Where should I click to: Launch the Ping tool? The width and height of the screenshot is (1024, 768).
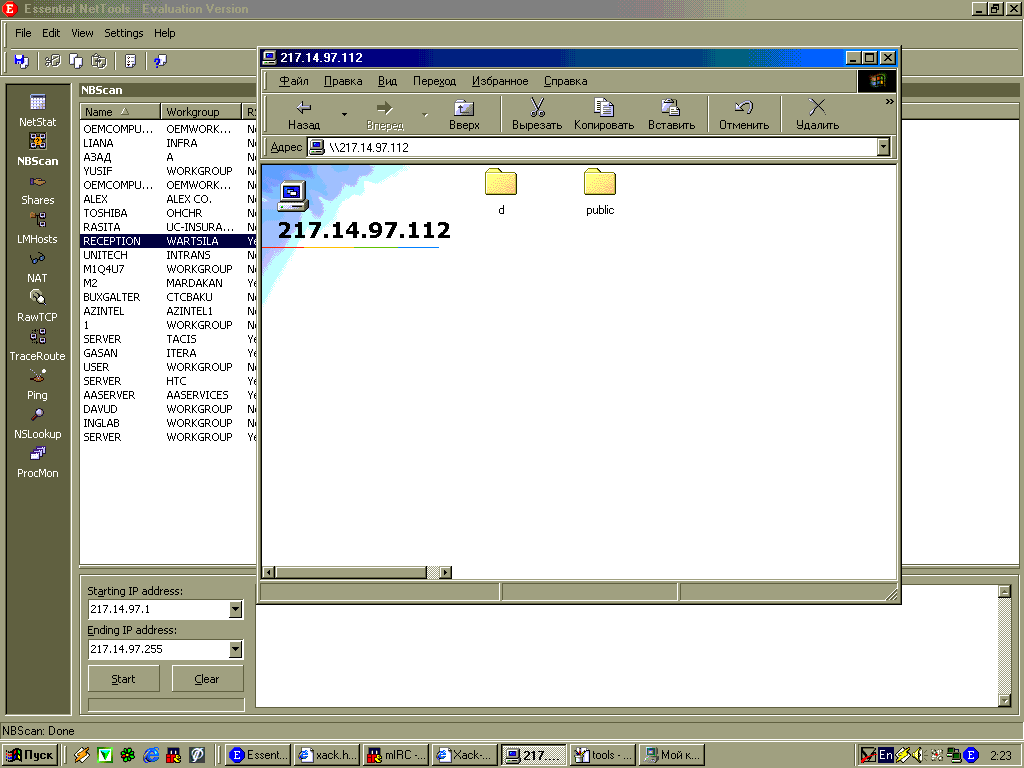[38, 382]
